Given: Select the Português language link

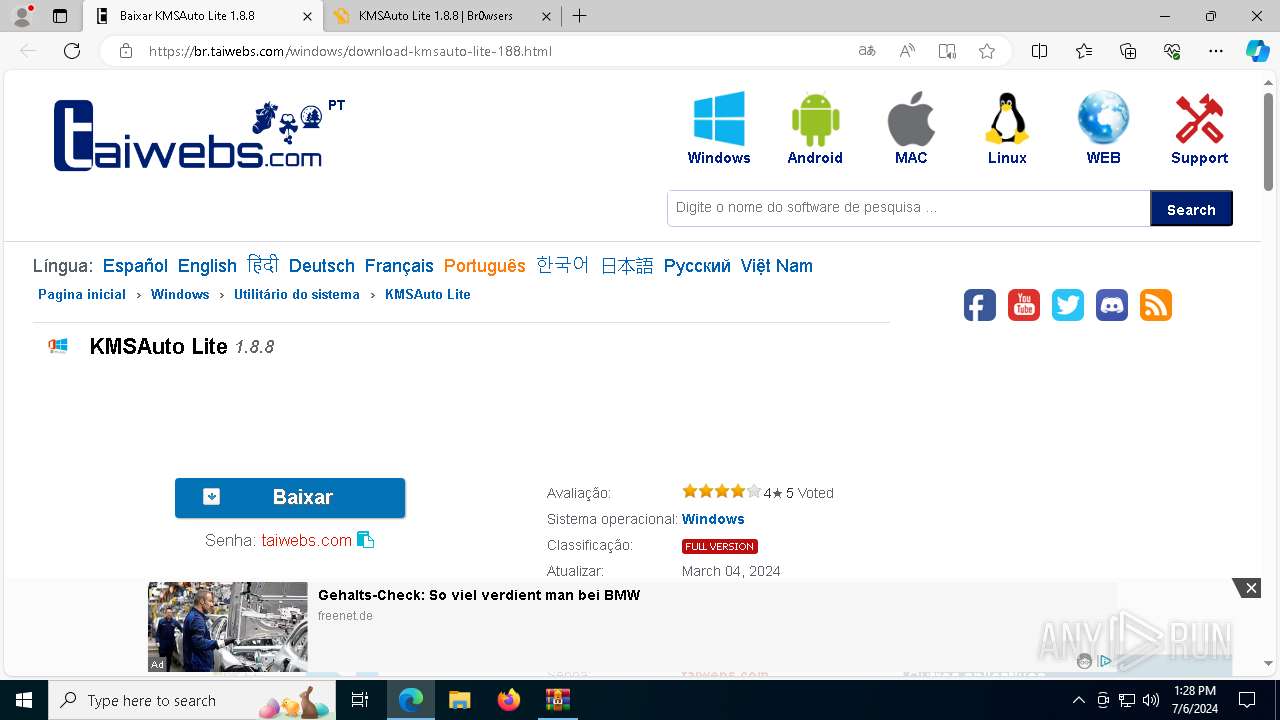Looking at the screenshot, I should click(x=485, y=266).
